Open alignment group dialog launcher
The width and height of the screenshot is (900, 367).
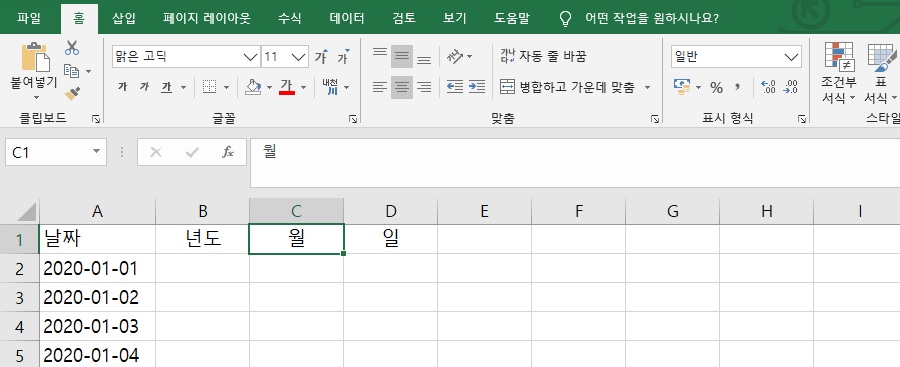pos(654,119)
